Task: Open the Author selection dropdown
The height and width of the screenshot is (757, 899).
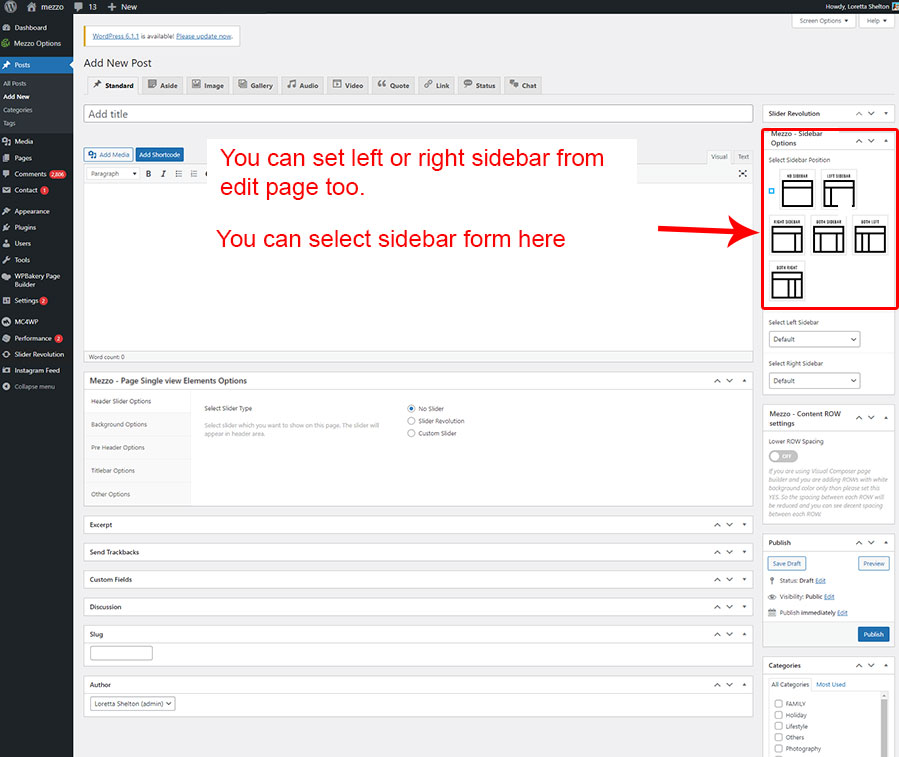Action: pos(132,704)
